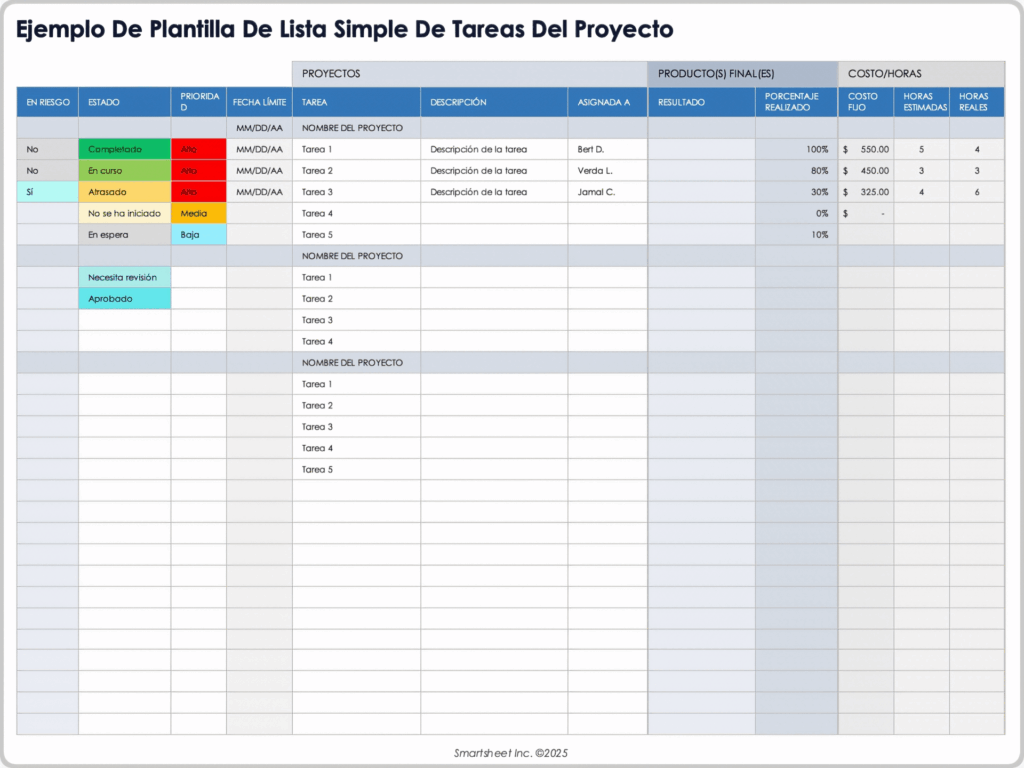Select the cyan "Aprobado" status cell
This screenshot has width=1024, height=768.
[124, 299]
